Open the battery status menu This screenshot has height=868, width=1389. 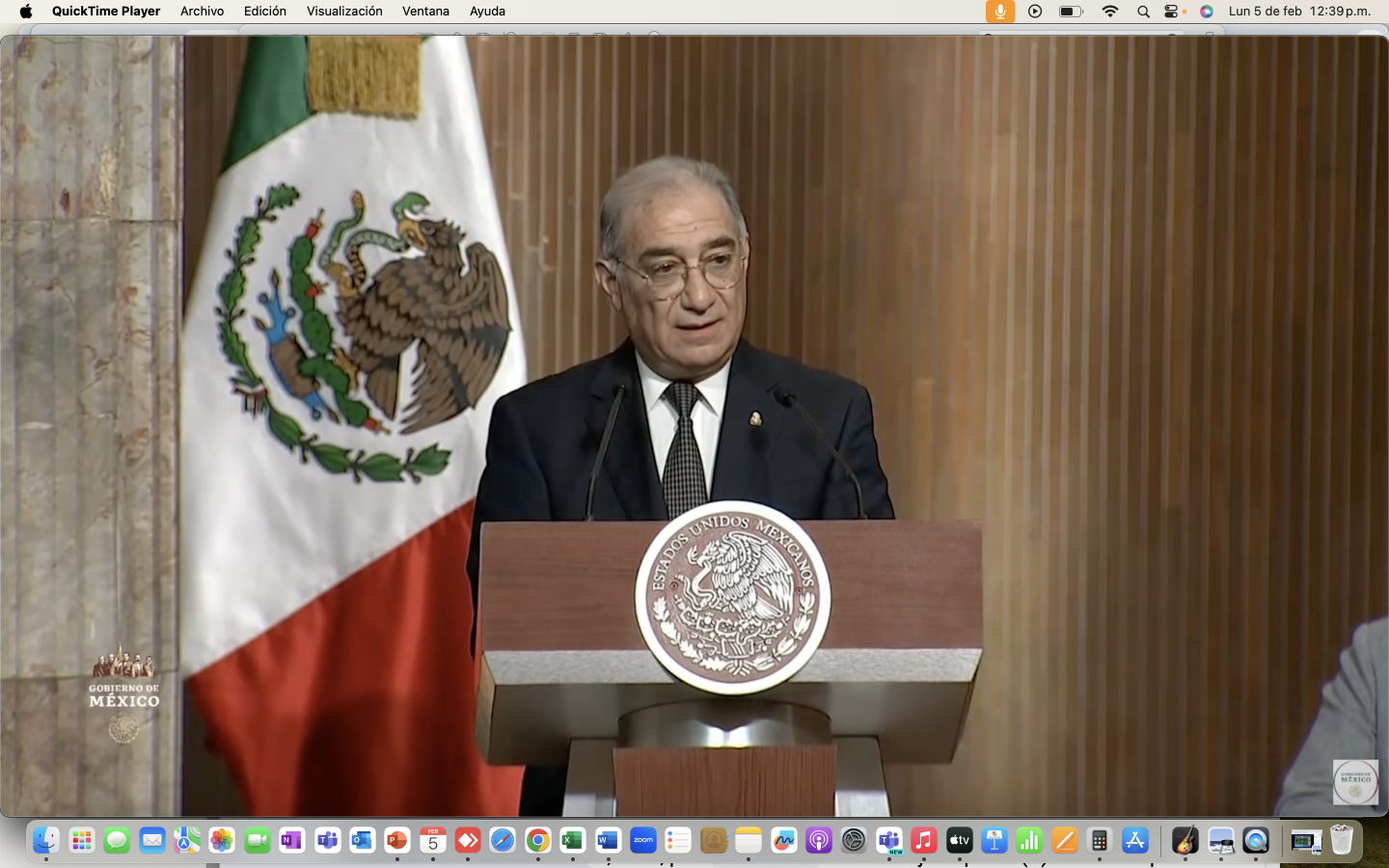1071,12
